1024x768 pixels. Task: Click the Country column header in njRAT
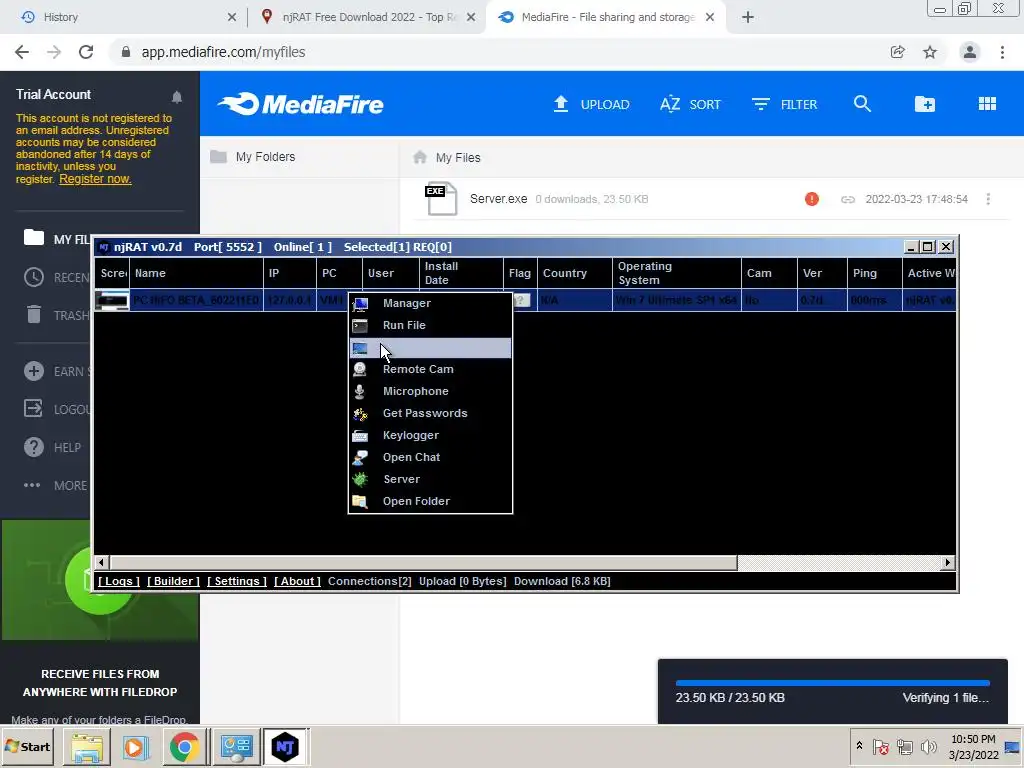[x=575, y=273]
